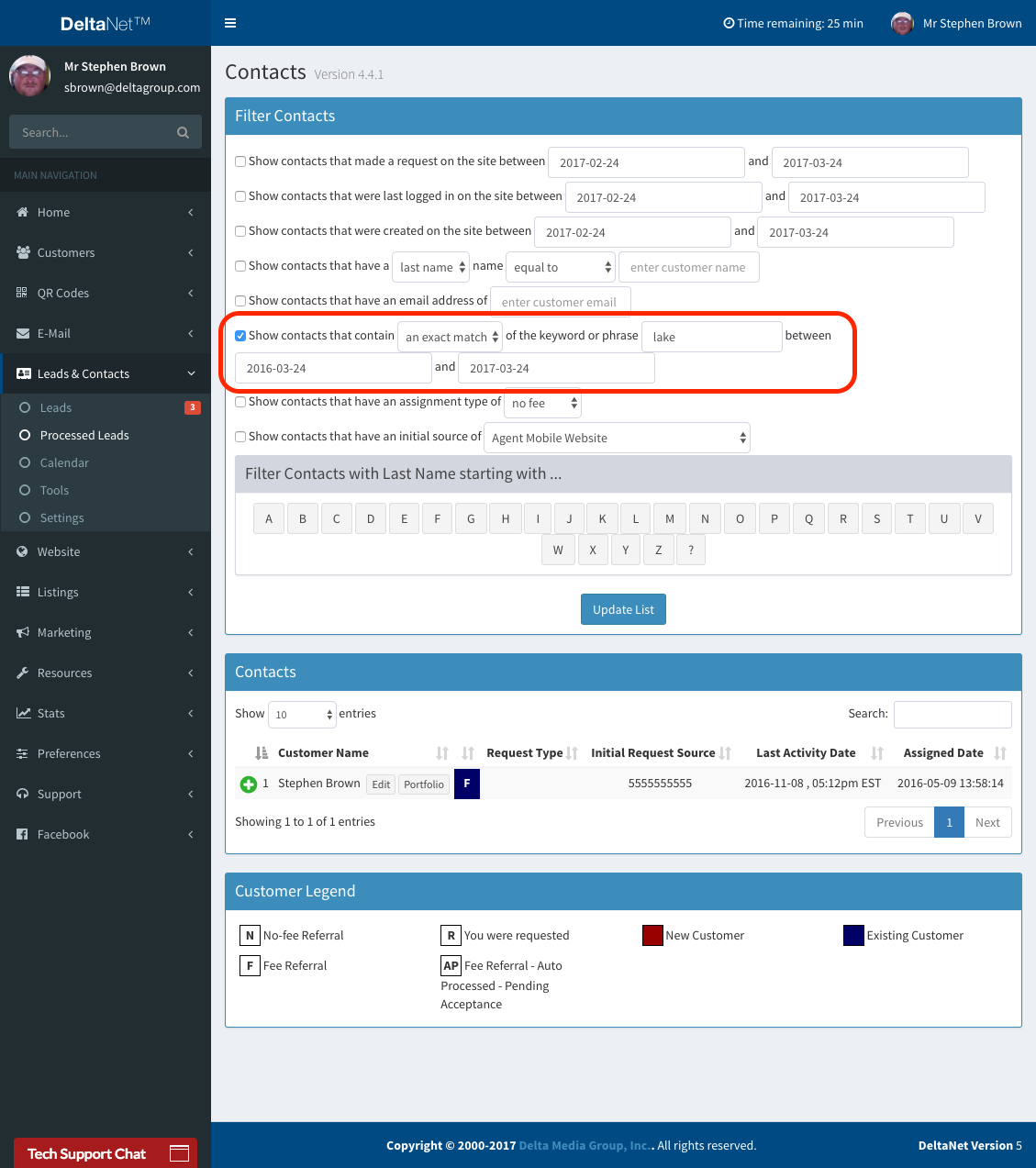Click the Update List button
Viewport: 1036px width, 1168px height.
(623, 609)
